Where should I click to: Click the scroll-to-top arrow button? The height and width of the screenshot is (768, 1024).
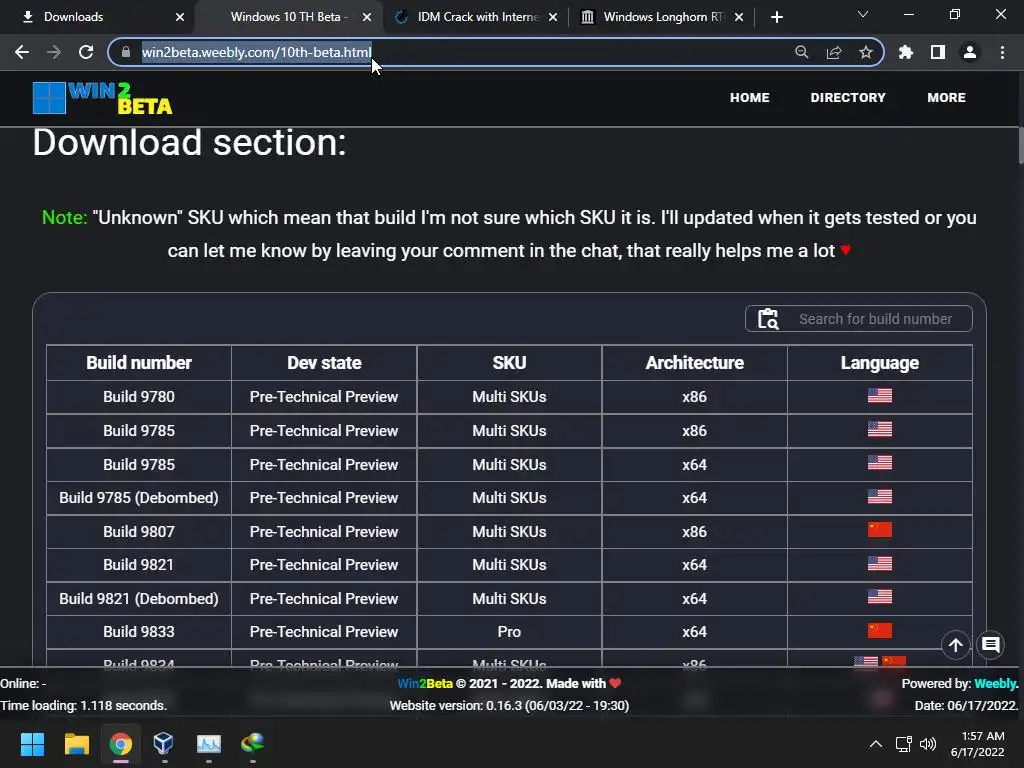point(955,645)
